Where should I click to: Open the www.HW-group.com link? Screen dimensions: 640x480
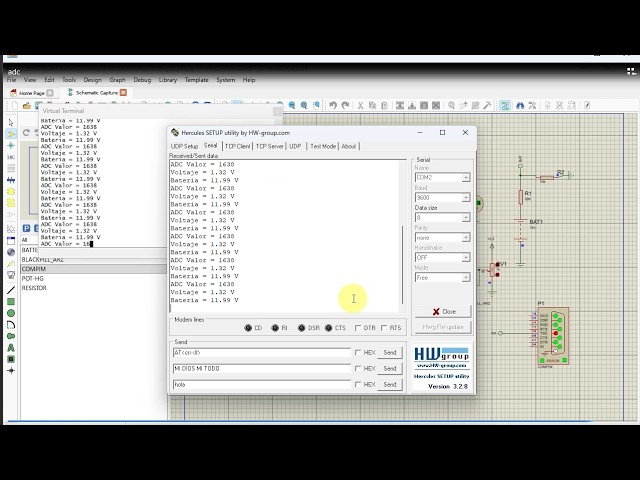click(x=441, y=366)
